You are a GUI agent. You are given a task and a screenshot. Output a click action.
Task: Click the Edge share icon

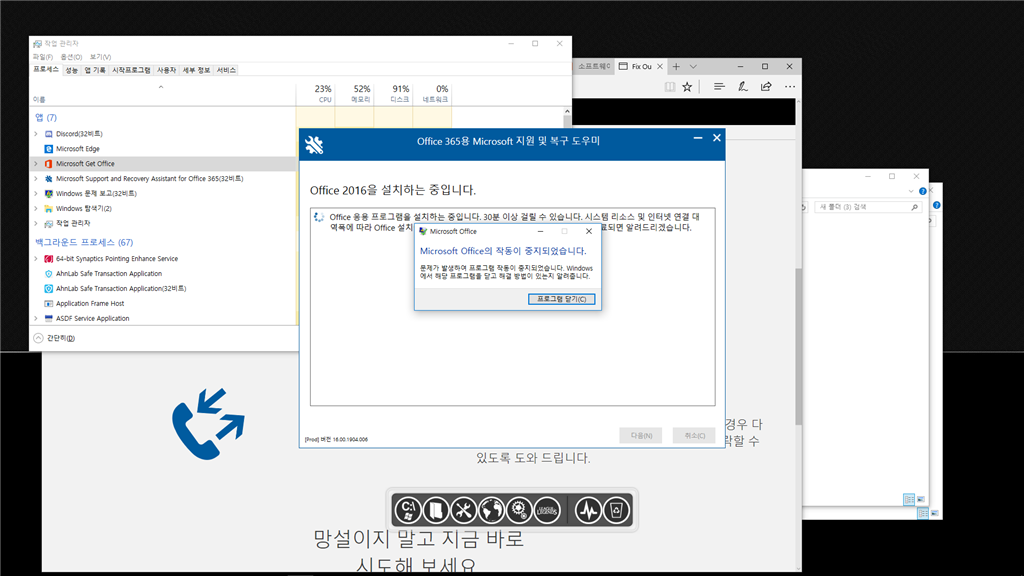(x=766, y=86)
